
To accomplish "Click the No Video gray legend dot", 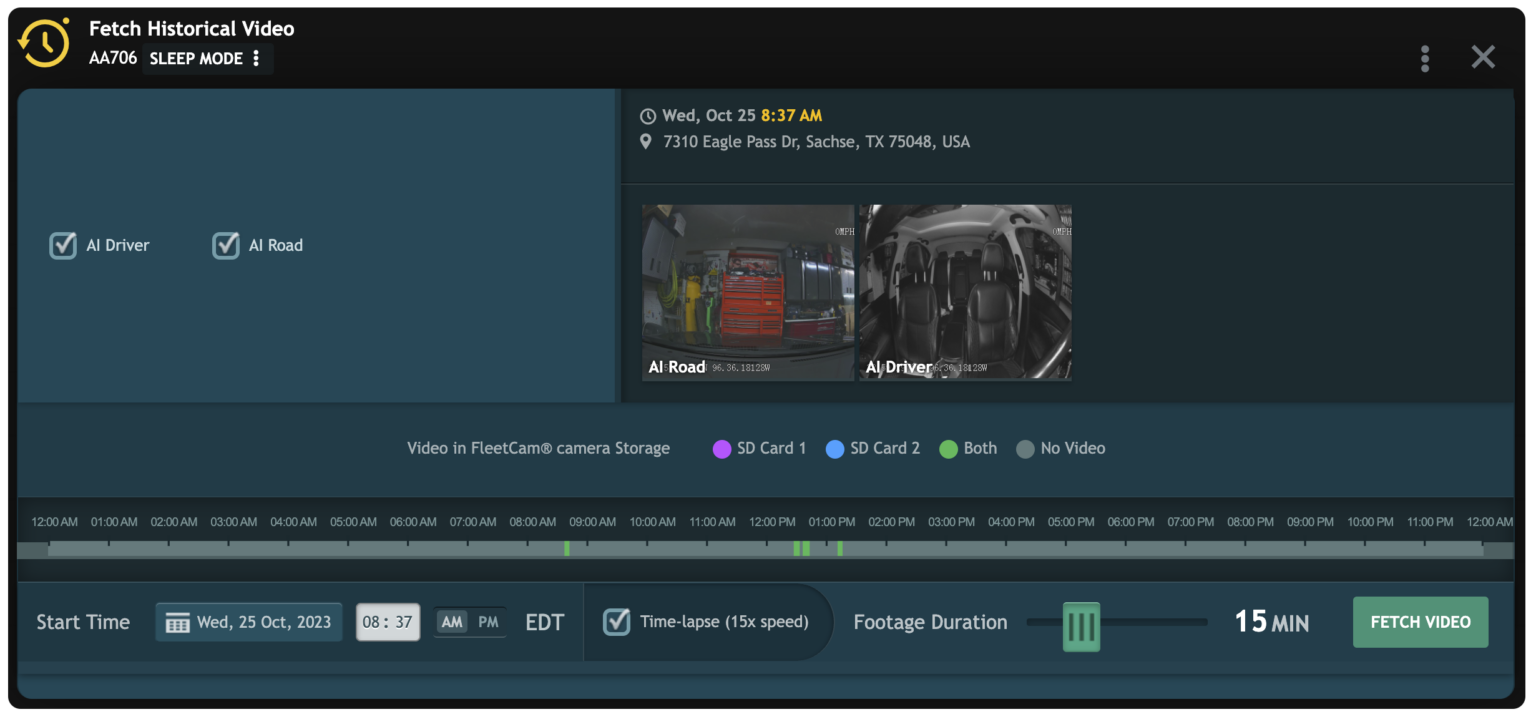I will 1024,448.
